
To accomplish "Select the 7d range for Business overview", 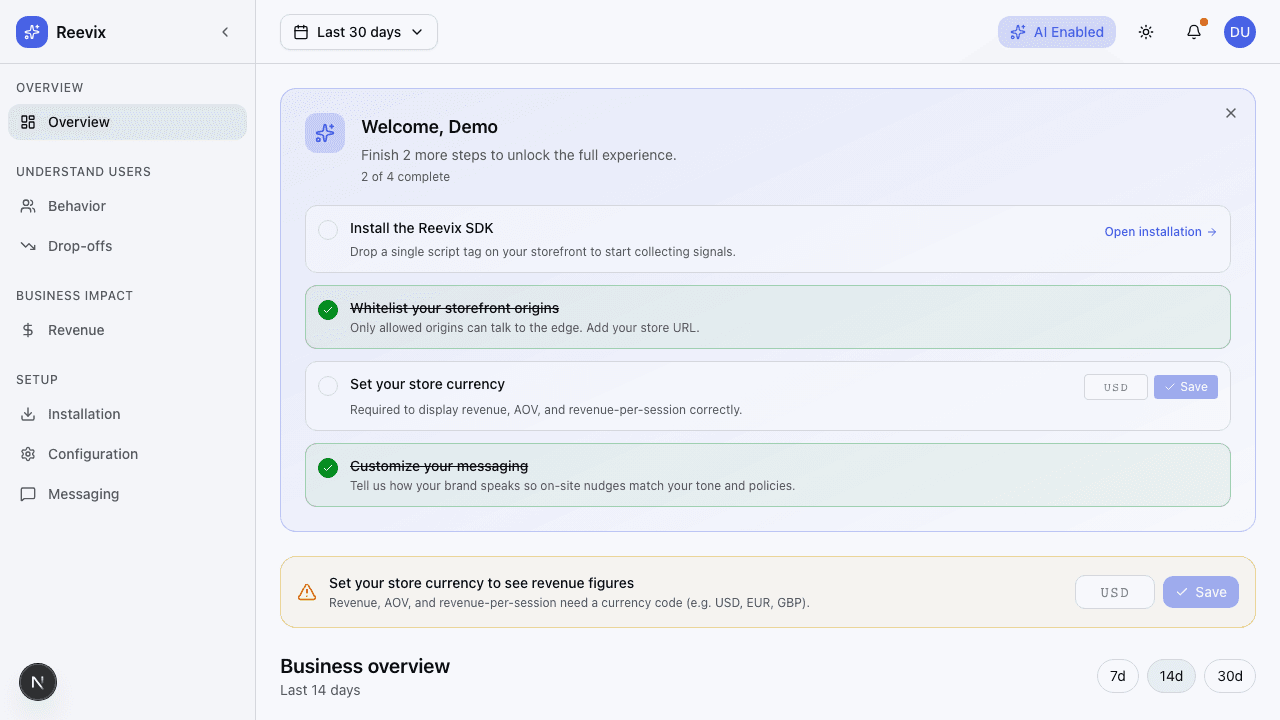I will tap(1118, 676).
